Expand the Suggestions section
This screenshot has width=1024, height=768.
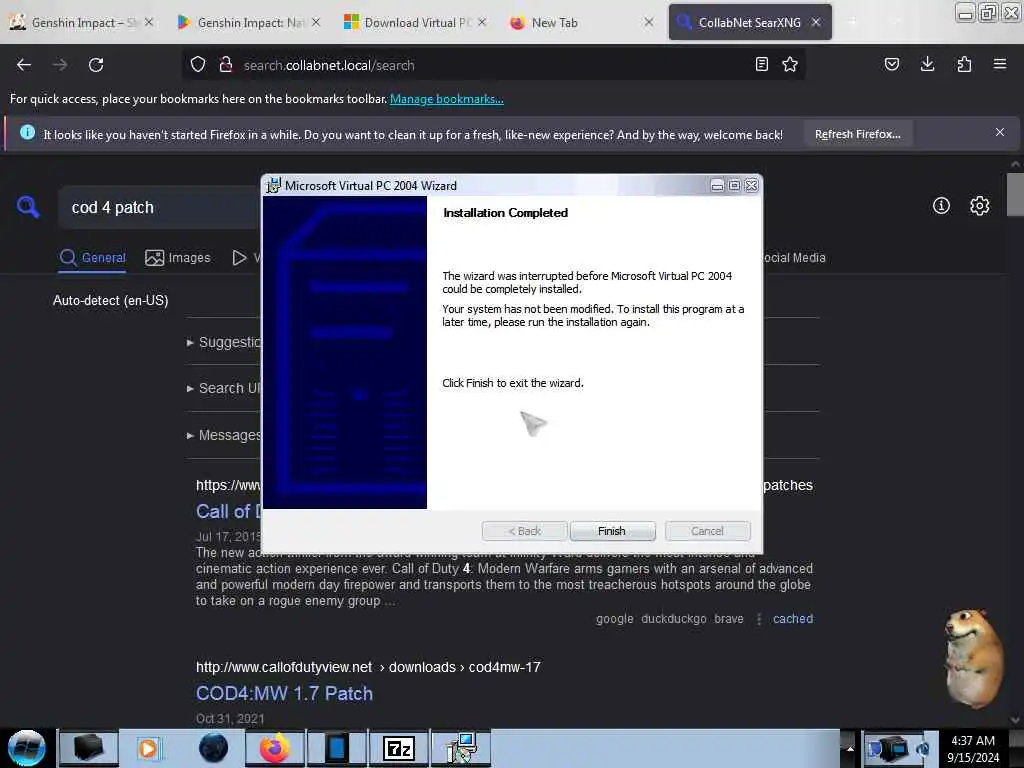point(224,342)
